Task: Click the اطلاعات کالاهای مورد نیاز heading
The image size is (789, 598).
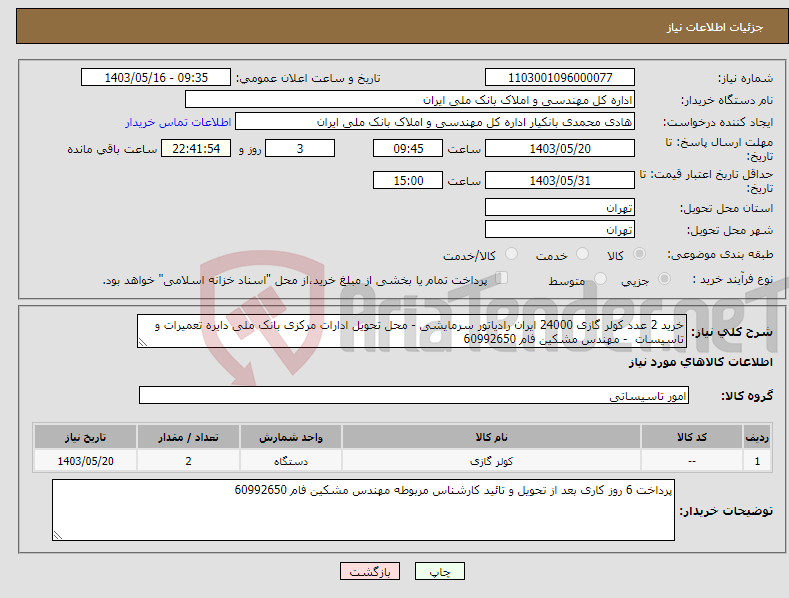Action: coord(700,362)
